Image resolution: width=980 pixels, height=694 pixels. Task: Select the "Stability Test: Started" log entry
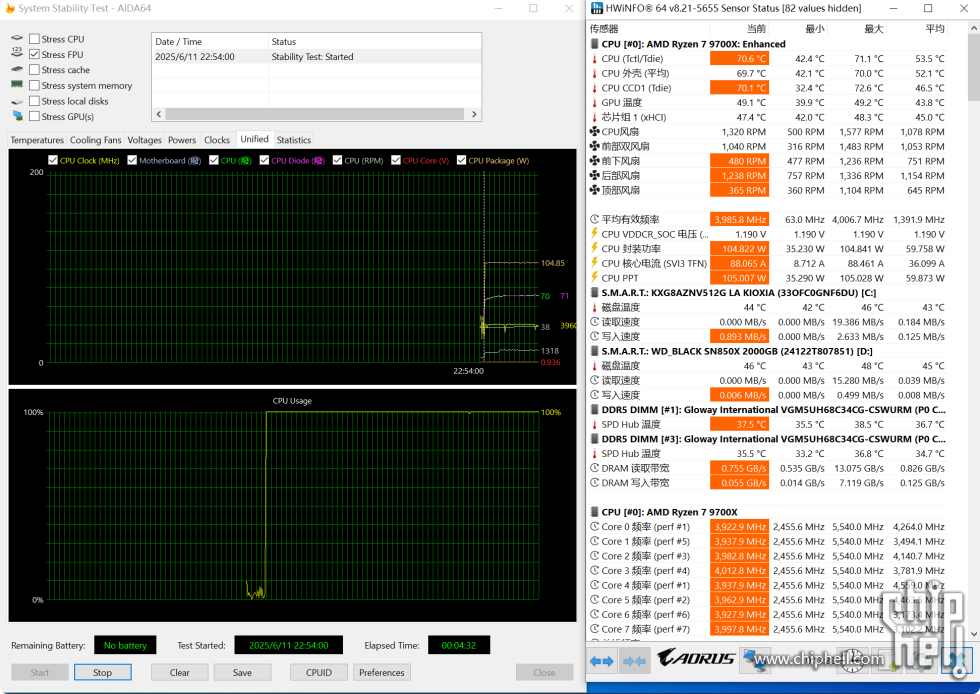pos(316,57)
